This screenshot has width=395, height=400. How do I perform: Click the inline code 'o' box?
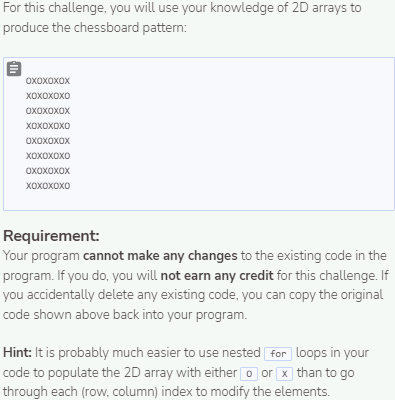pyautogui.click(x=249, y=374)
